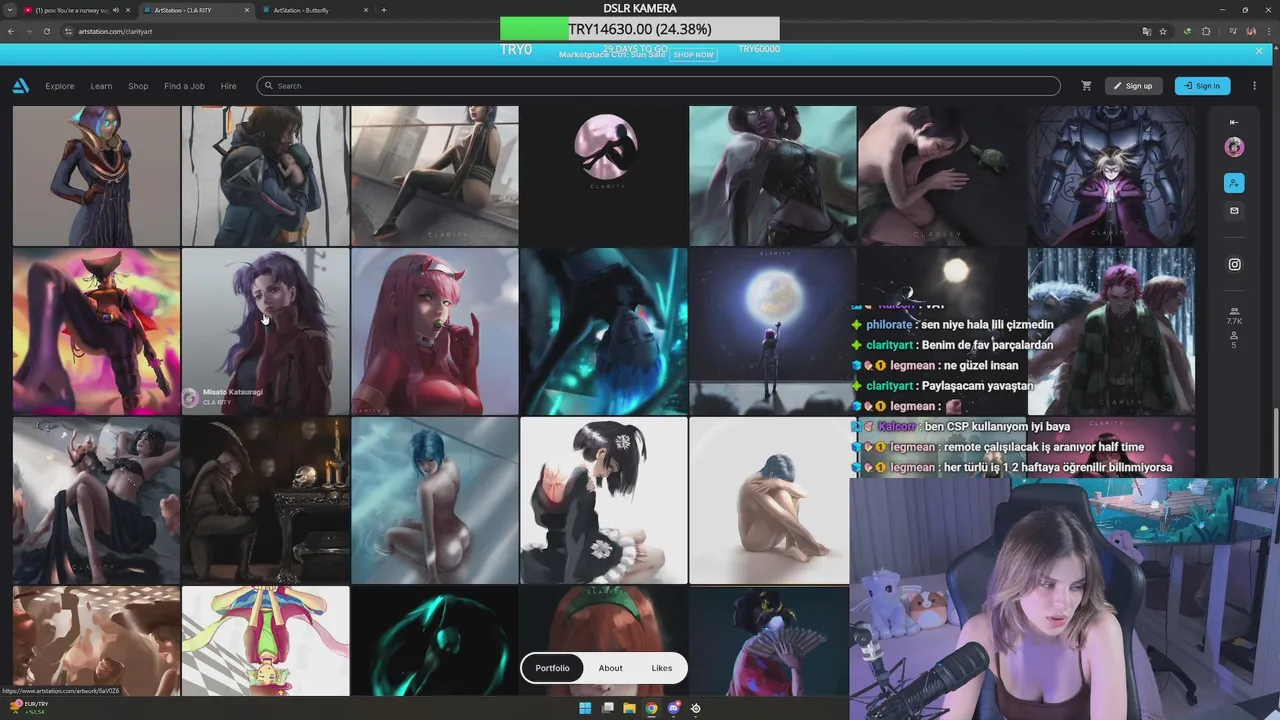The width and height of the screenshot is (1280, 720).
Task: Open the Chrome profile avatar
Action: coord(1251,31)
